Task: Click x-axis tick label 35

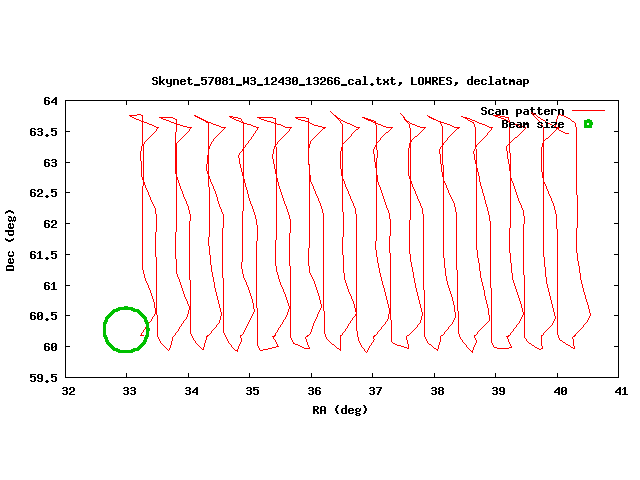Action: [x=252, y=391]
